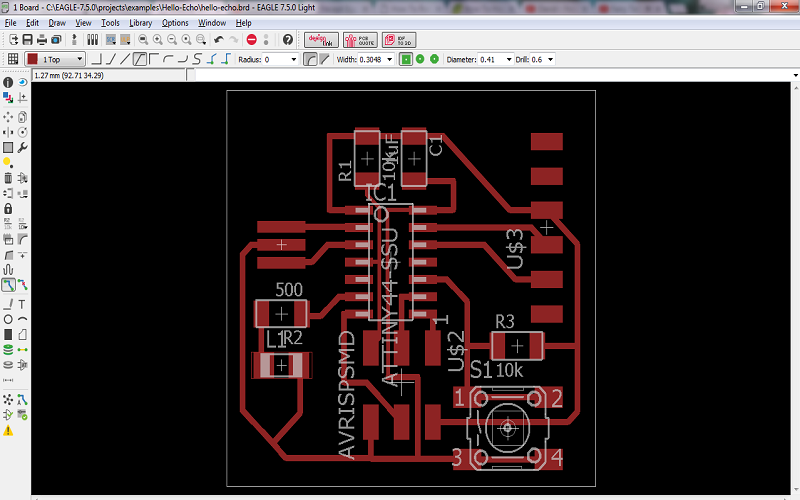Click the R3 resistor on the board
Viewport: 800px width, 500px height.
(x=517, y=345)
